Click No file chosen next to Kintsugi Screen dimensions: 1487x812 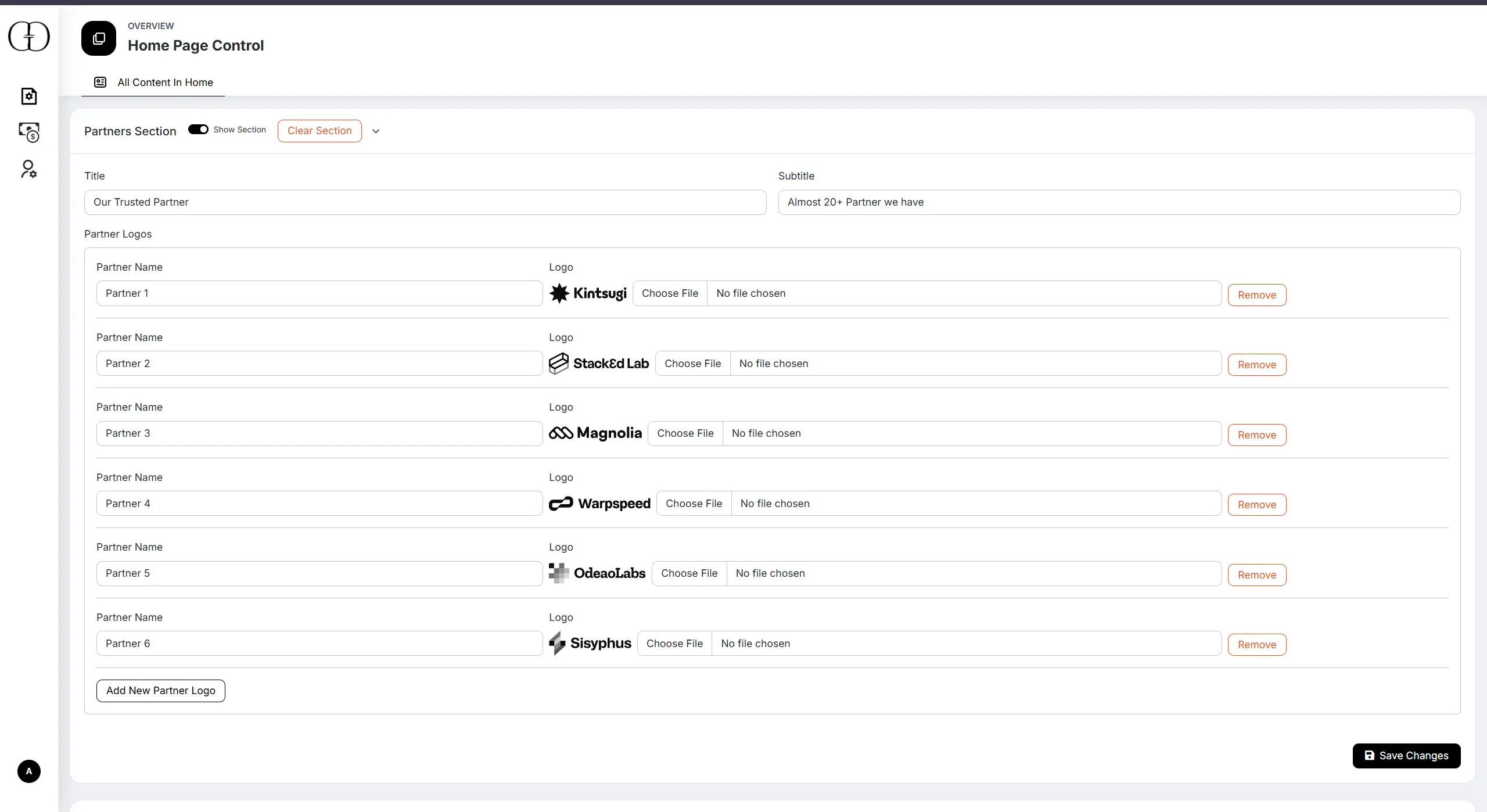click(751, 293)
